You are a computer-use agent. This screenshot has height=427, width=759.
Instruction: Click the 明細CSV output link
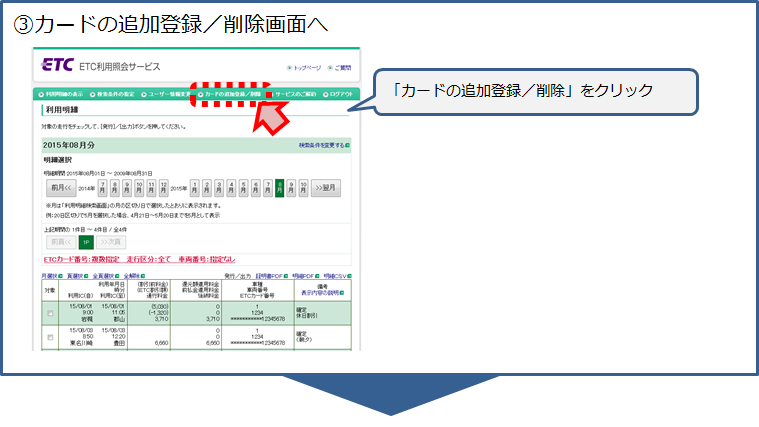pos(337,276)
